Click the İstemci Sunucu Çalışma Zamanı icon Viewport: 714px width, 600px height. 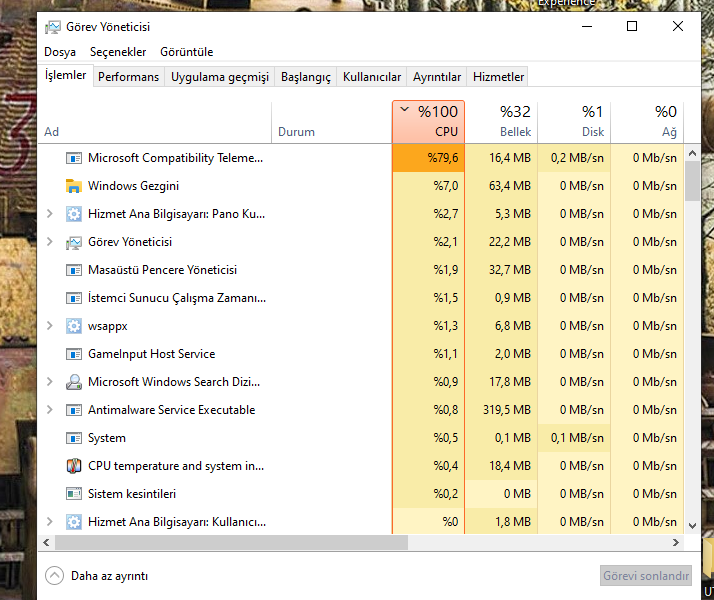coord(74,298)
